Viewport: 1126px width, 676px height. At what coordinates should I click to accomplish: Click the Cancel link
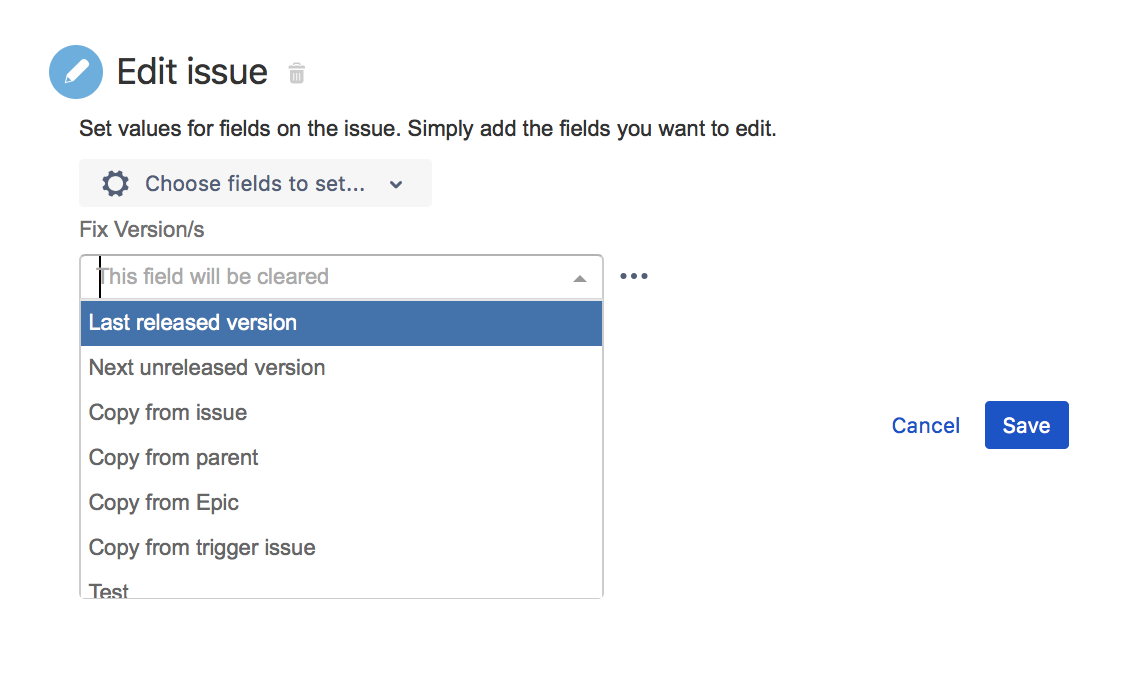pyautogui.click(x=925, y=424)
